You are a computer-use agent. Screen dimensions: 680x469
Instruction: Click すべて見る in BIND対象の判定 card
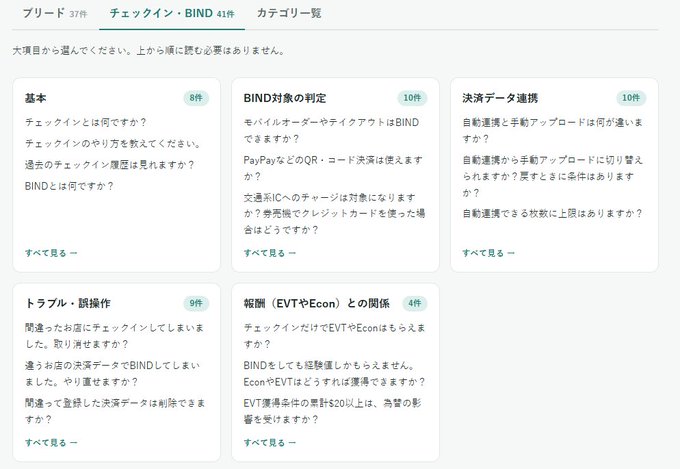pos(270,253)
